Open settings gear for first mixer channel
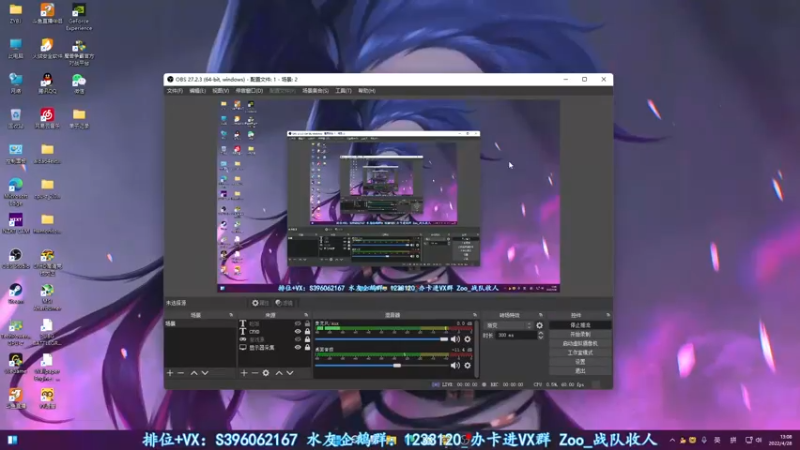Screen dimensions: 800x450 coord(467,339)
